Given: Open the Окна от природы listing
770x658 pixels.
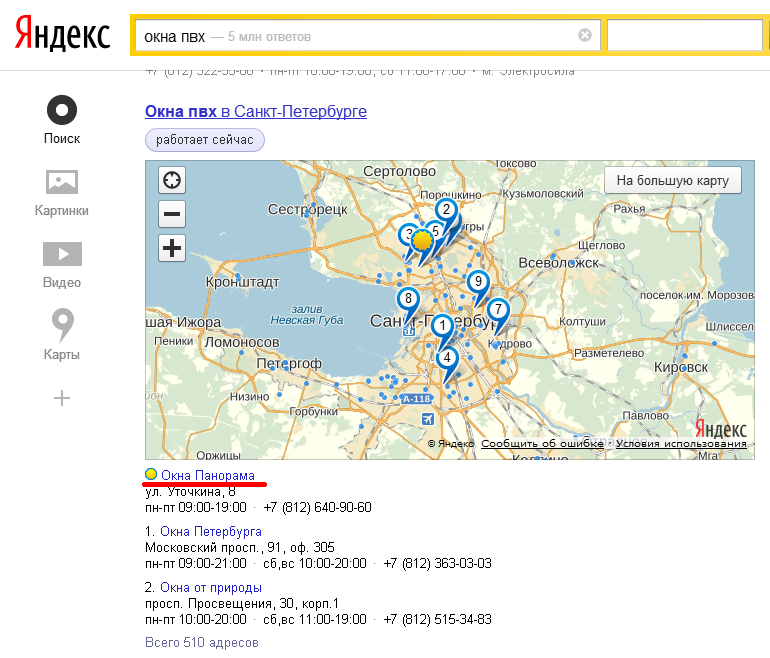Looking at the screenshot, I should (210, 587).
